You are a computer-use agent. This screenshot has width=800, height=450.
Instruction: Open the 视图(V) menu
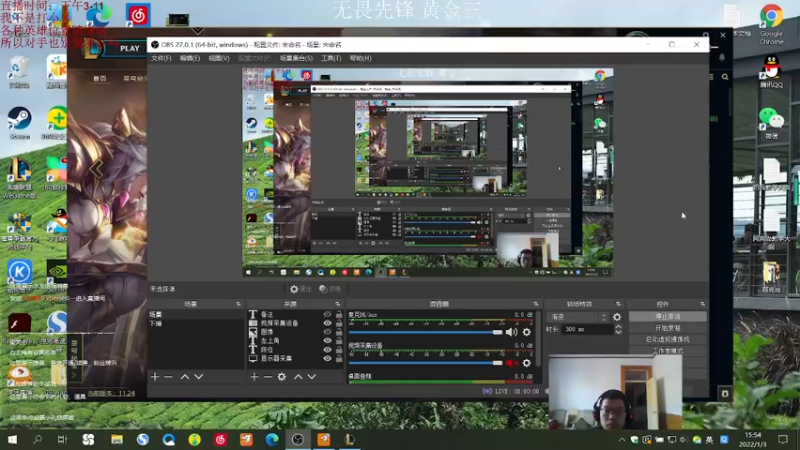coord(219,58)
